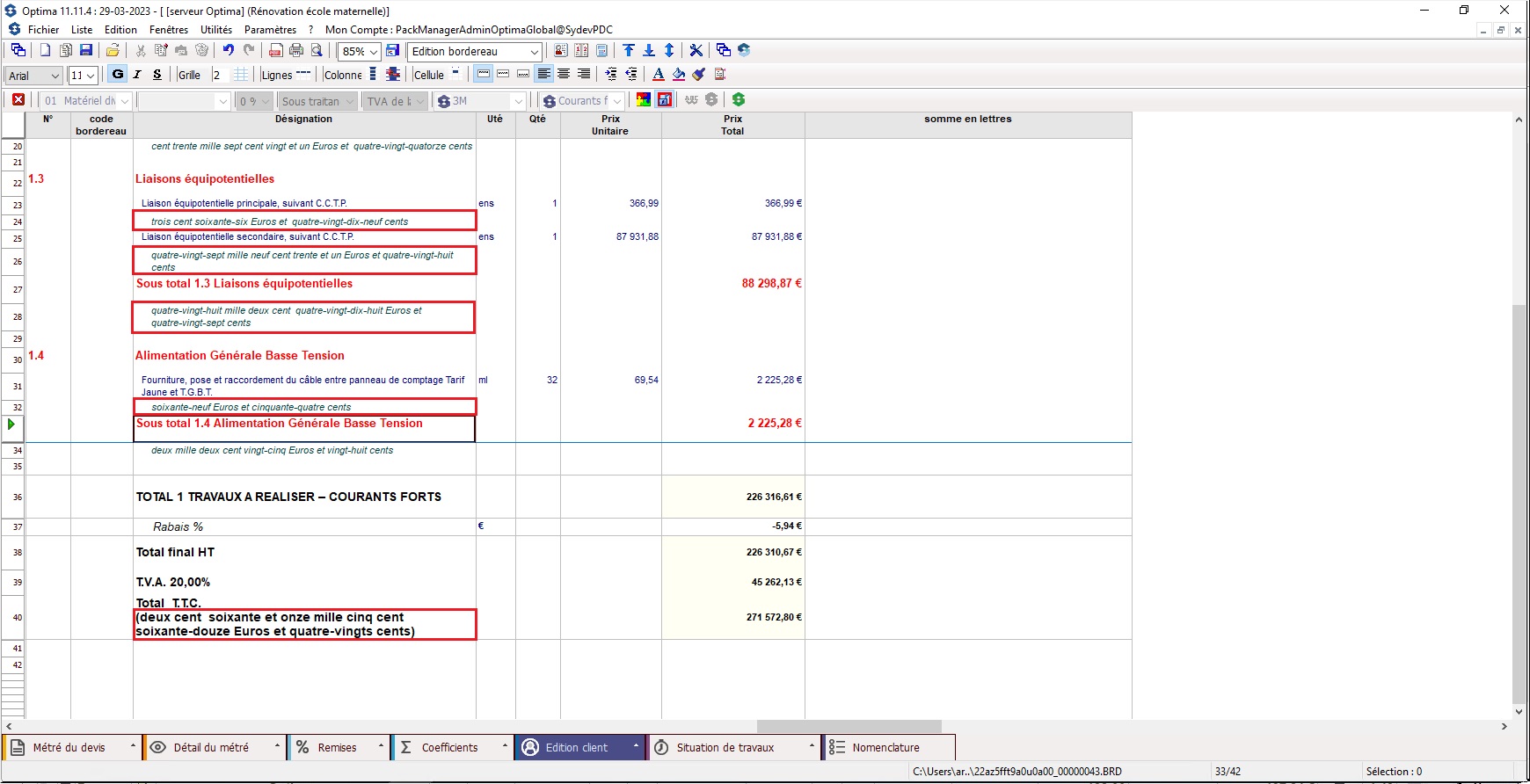Screen dimensions: 1530x784
Task: Open the Liste menu
Action: point(82,29)
